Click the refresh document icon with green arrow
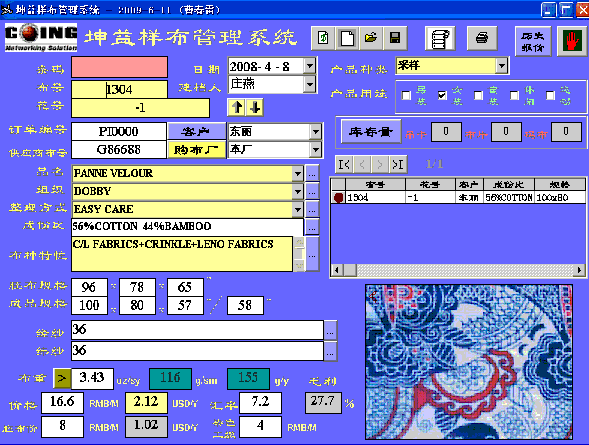 [323, 38]
